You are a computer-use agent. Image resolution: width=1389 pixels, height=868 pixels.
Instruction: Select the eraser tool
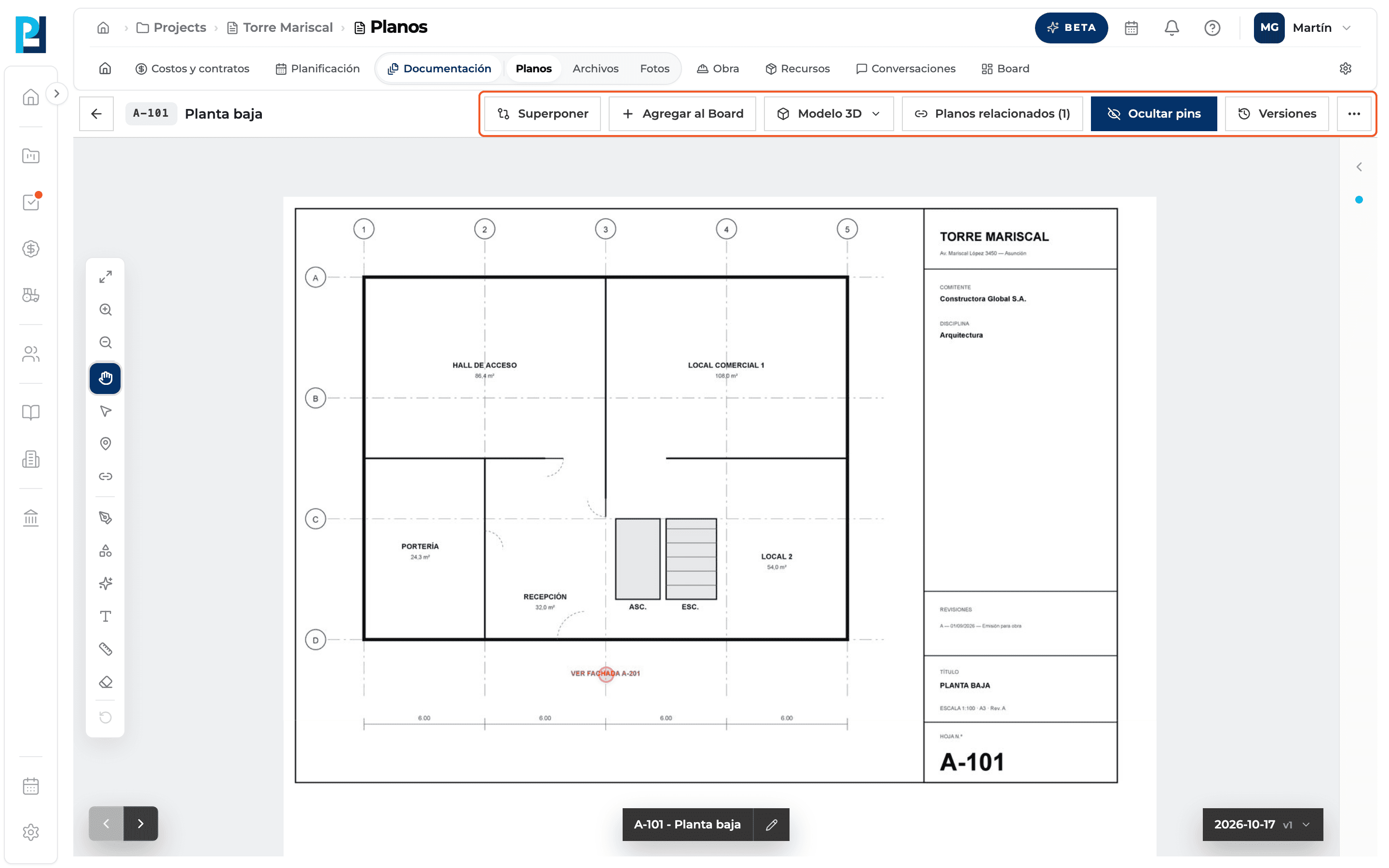pyautogui.click(x=106, y=682)
